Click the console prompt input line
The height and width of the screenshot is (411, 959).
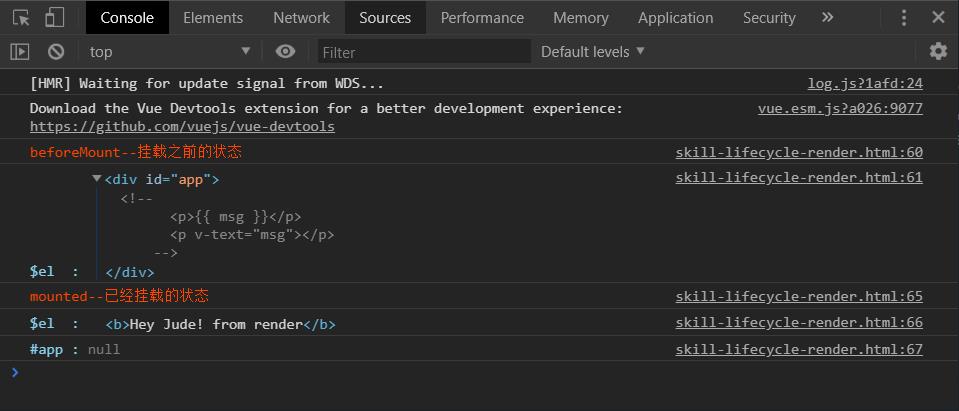(x=480, y=373)
